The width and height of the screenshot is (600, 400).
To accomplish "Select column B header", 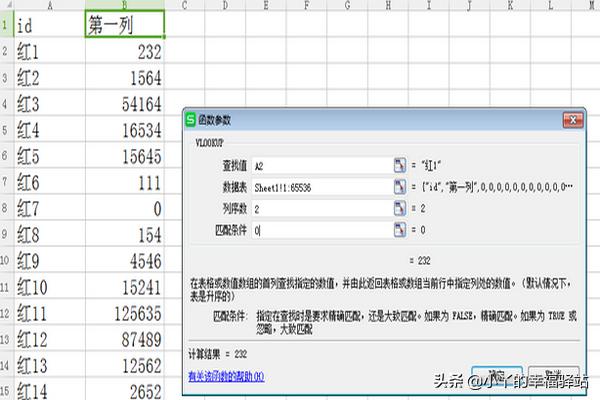I will [125, 5].
